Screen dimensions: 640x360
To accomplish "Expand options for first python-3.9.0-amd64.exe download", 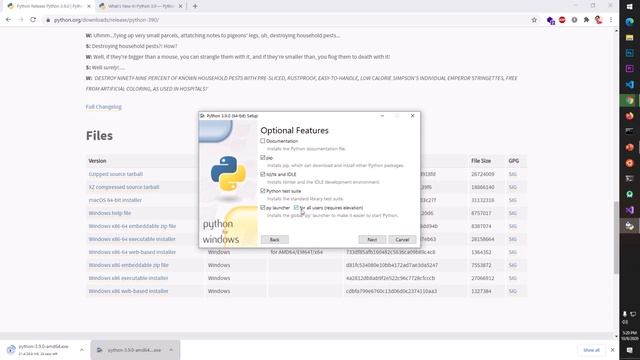I will pyautogui.click(x=82, y=350).
